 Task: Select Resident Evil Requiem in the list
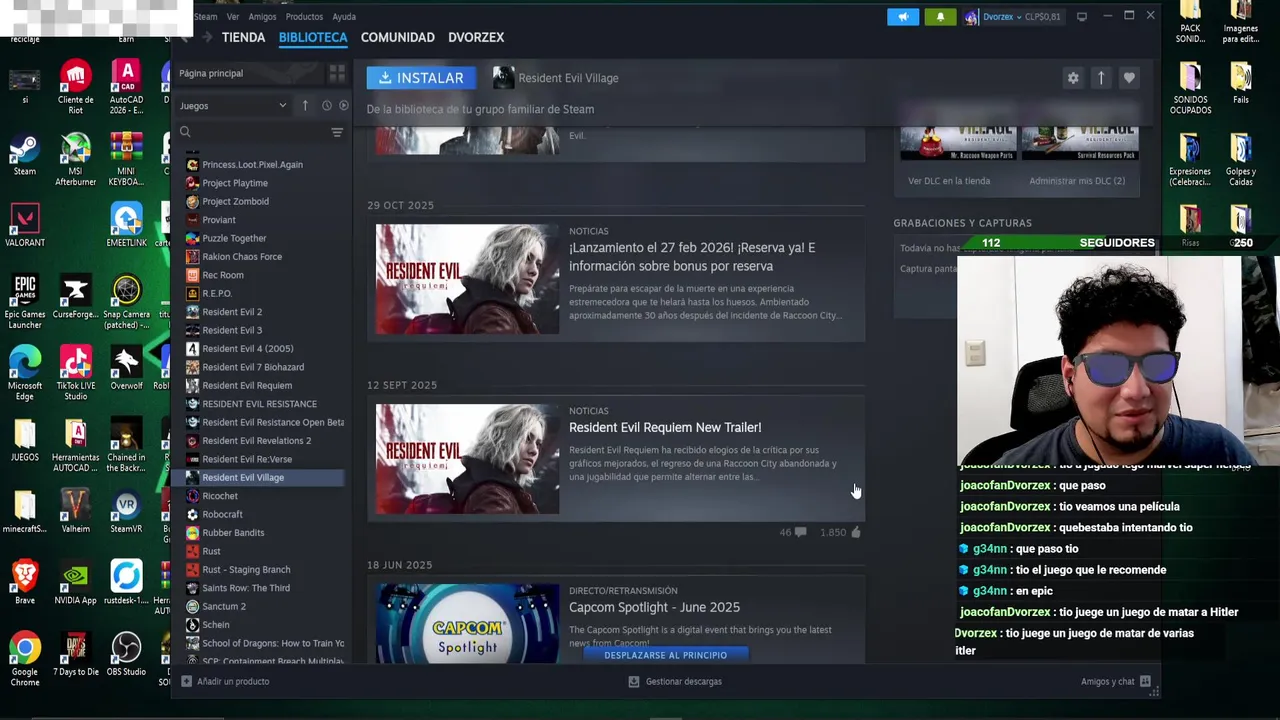[x=247, y=385]
